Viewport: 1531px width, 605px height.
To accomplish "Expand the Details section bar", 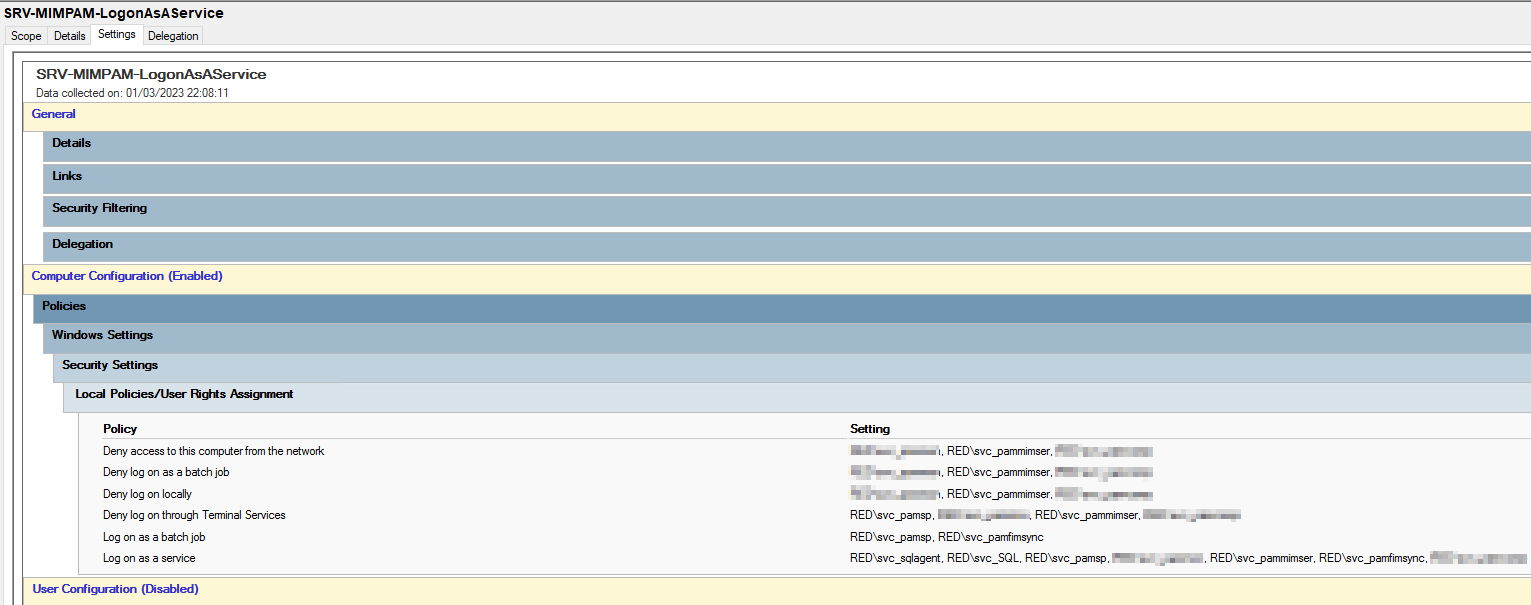I will [x=71, y=144].
